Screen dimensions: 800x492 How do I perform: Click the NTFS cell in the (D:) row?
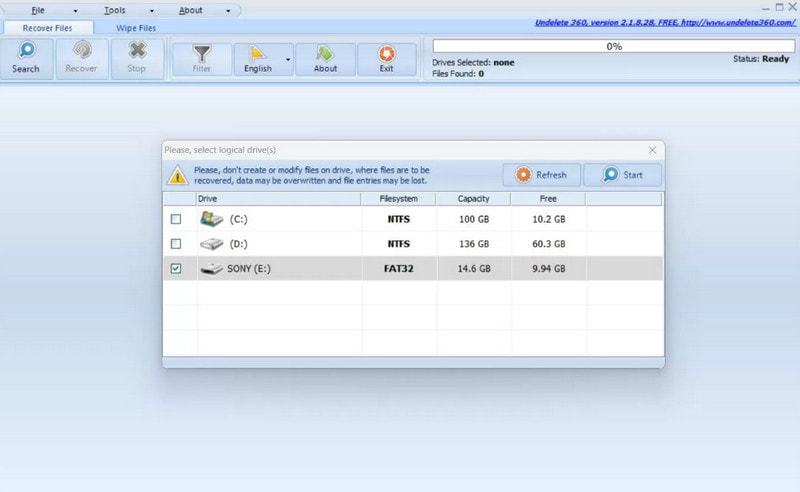[x=399, y=244]
